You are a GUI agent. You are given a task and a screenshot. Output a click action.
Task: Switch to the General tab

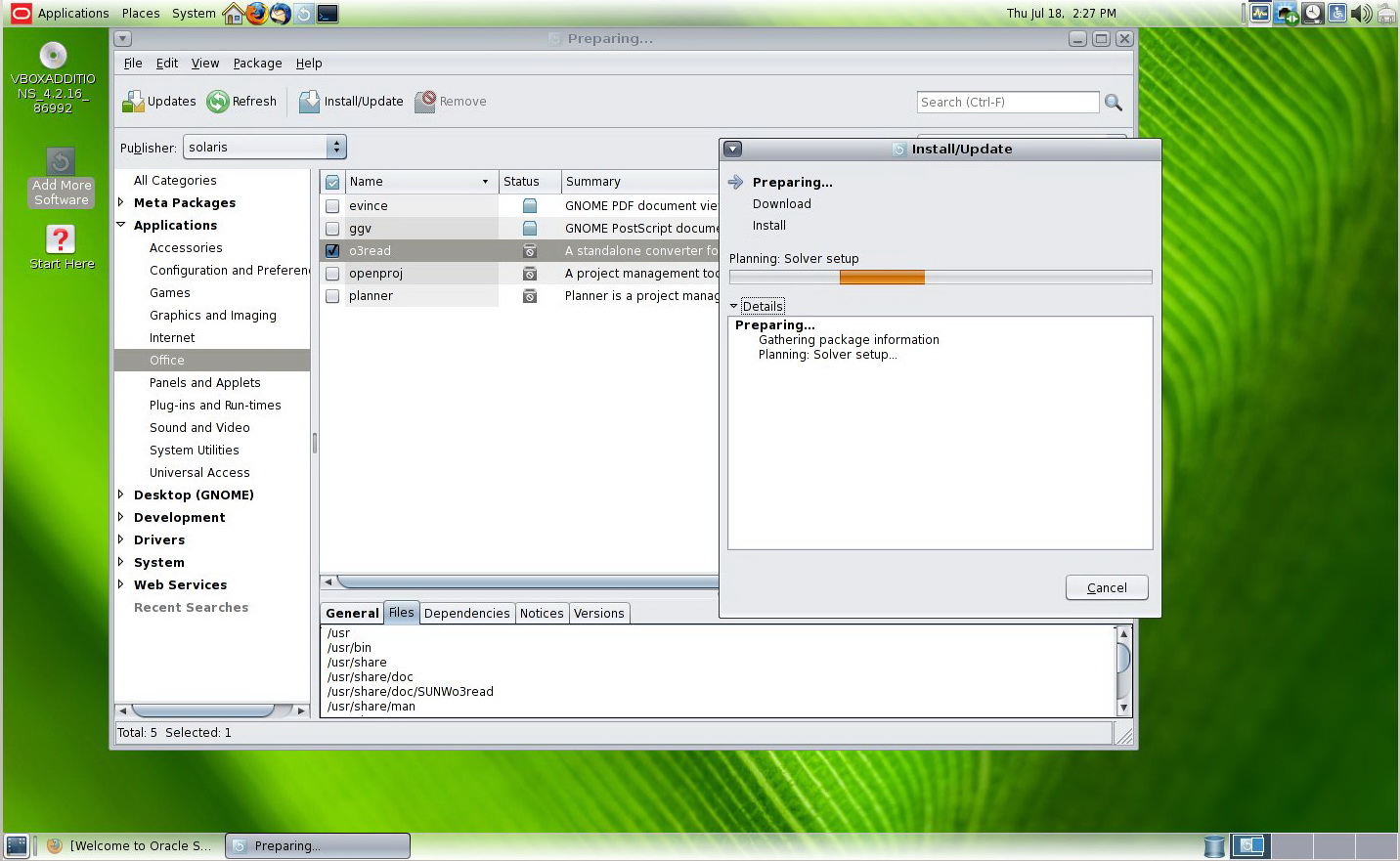[x=352, y=613]
